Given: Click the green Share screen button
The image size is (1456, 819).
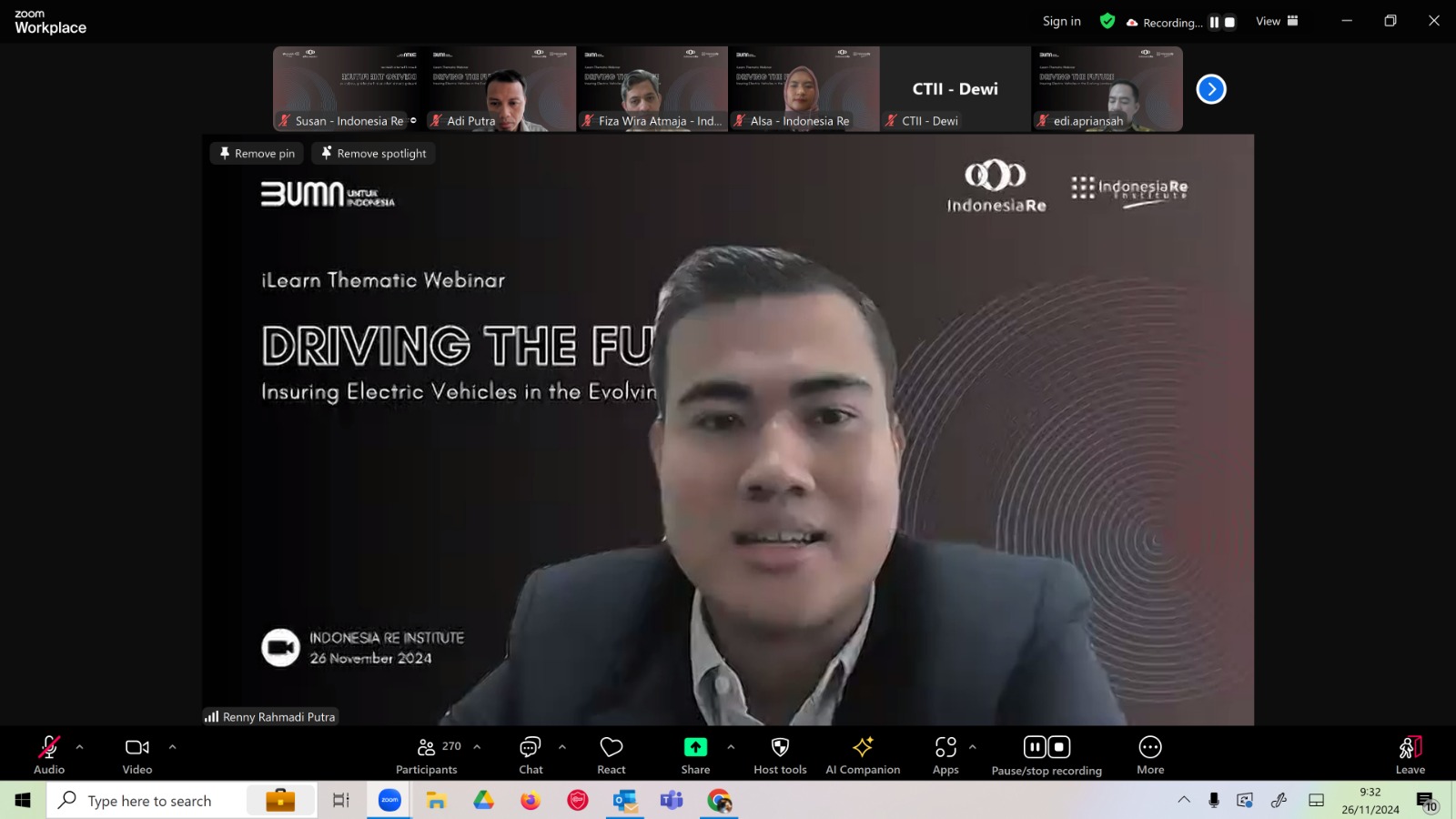Looking at the screenshot, I should tap(695, 755).
